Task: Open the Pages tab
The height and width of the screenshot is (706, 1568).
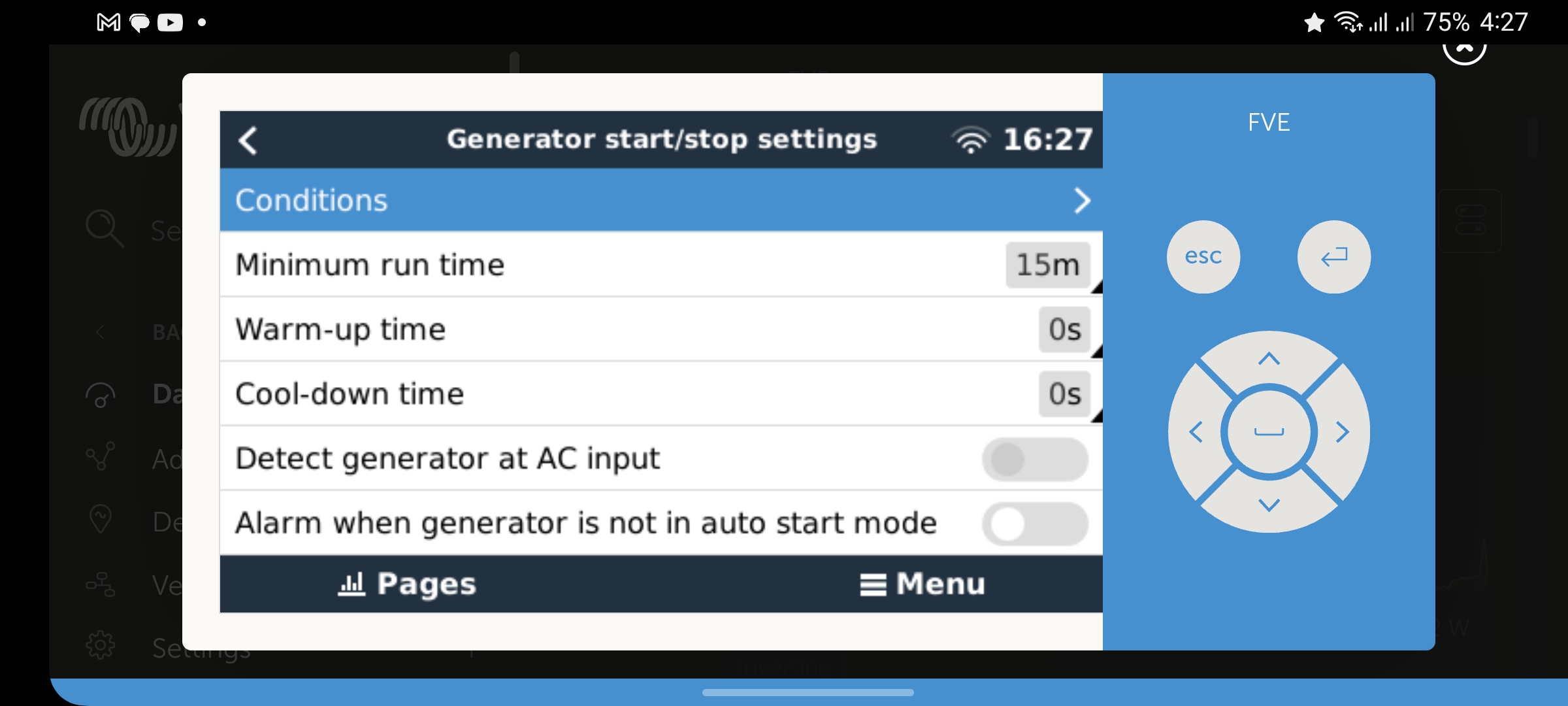Action: (x=408, y=584)
